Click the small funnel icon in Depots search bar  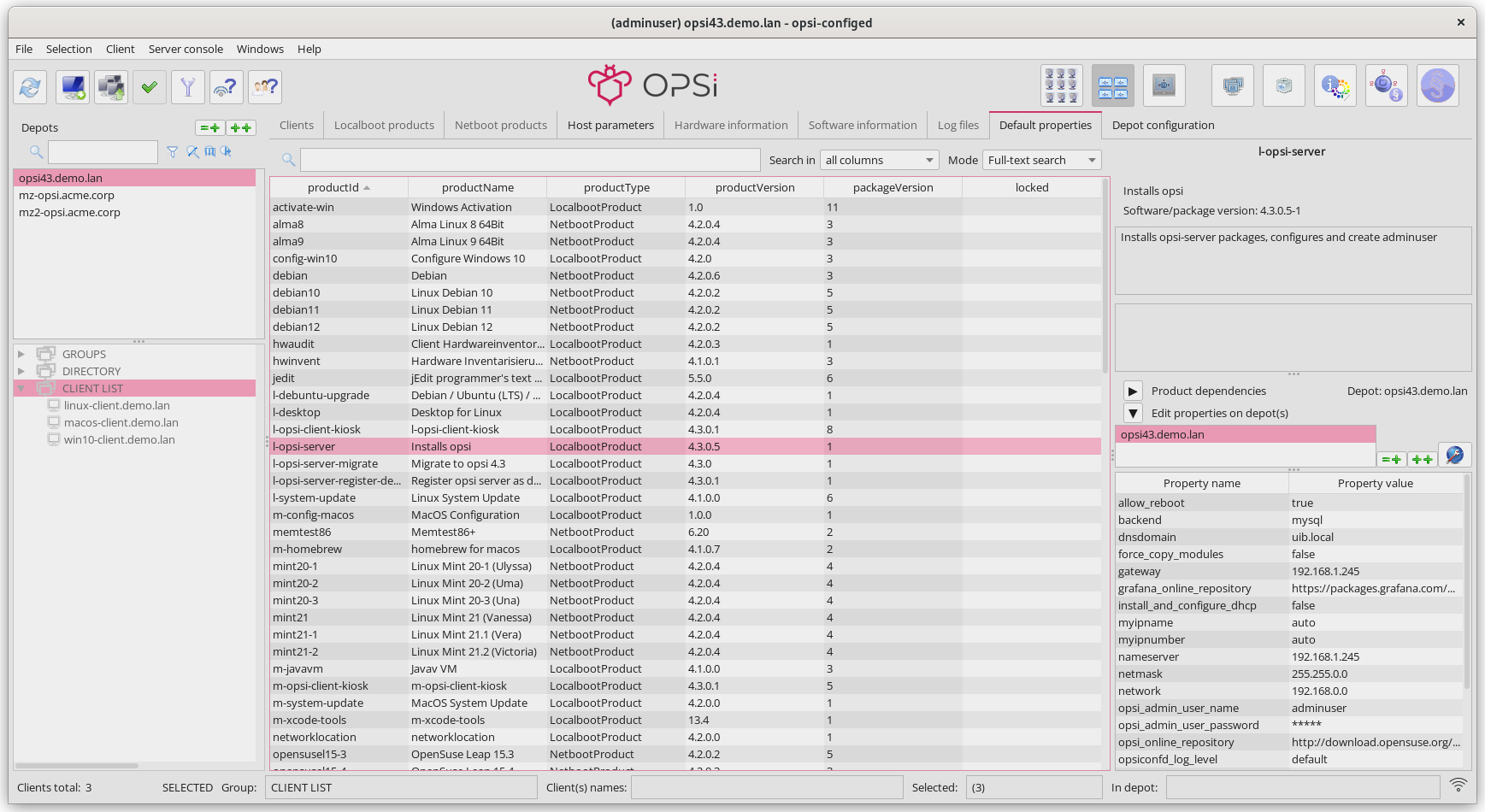[x=173, y=152]
